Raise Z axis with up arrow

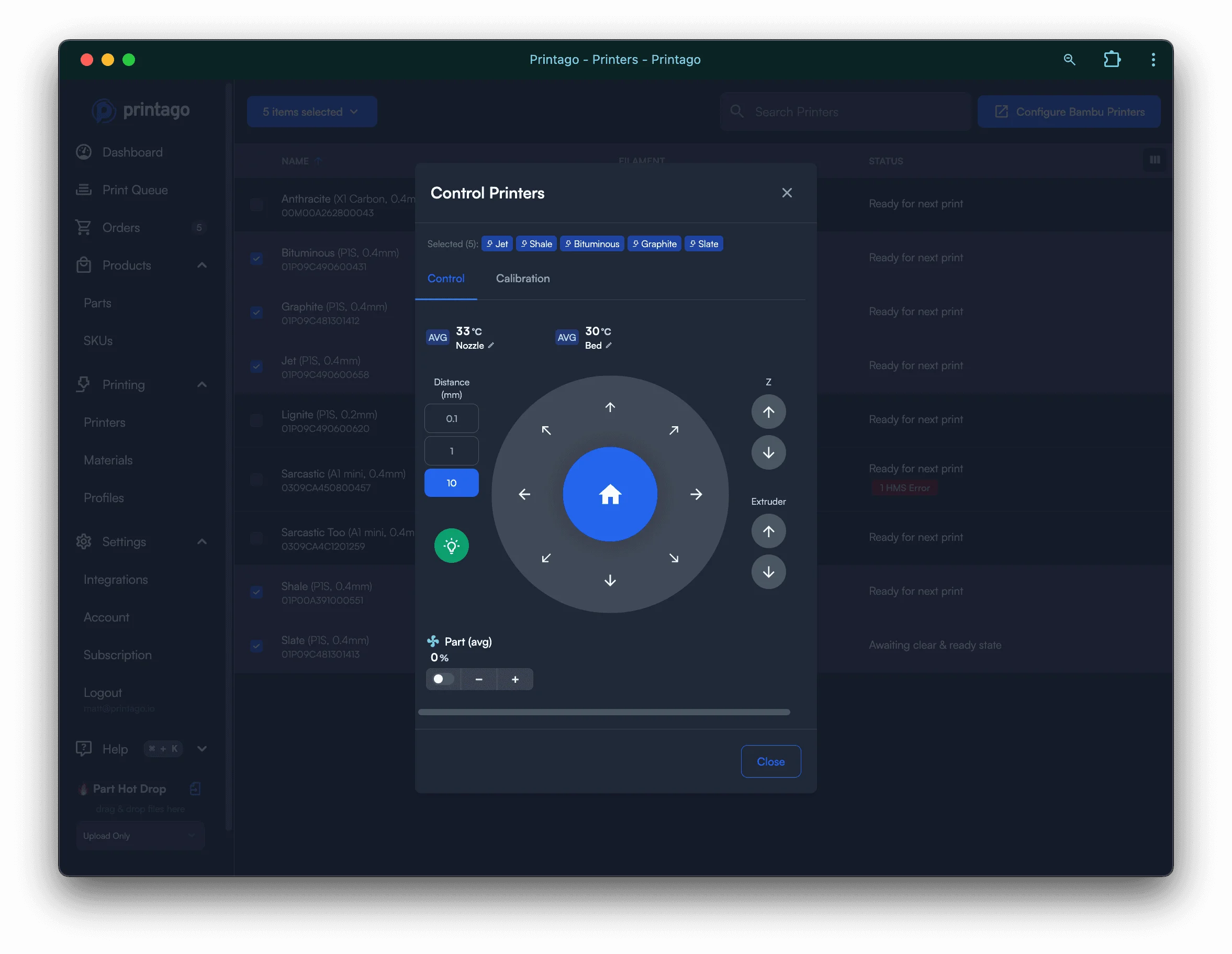[768, 412]
